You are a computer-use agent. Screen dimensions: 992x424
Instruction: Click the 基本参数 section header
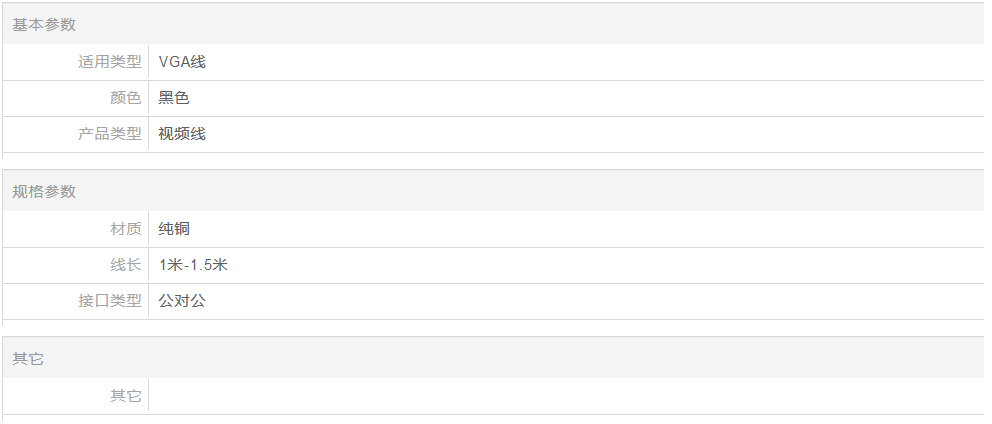(44, 25)
